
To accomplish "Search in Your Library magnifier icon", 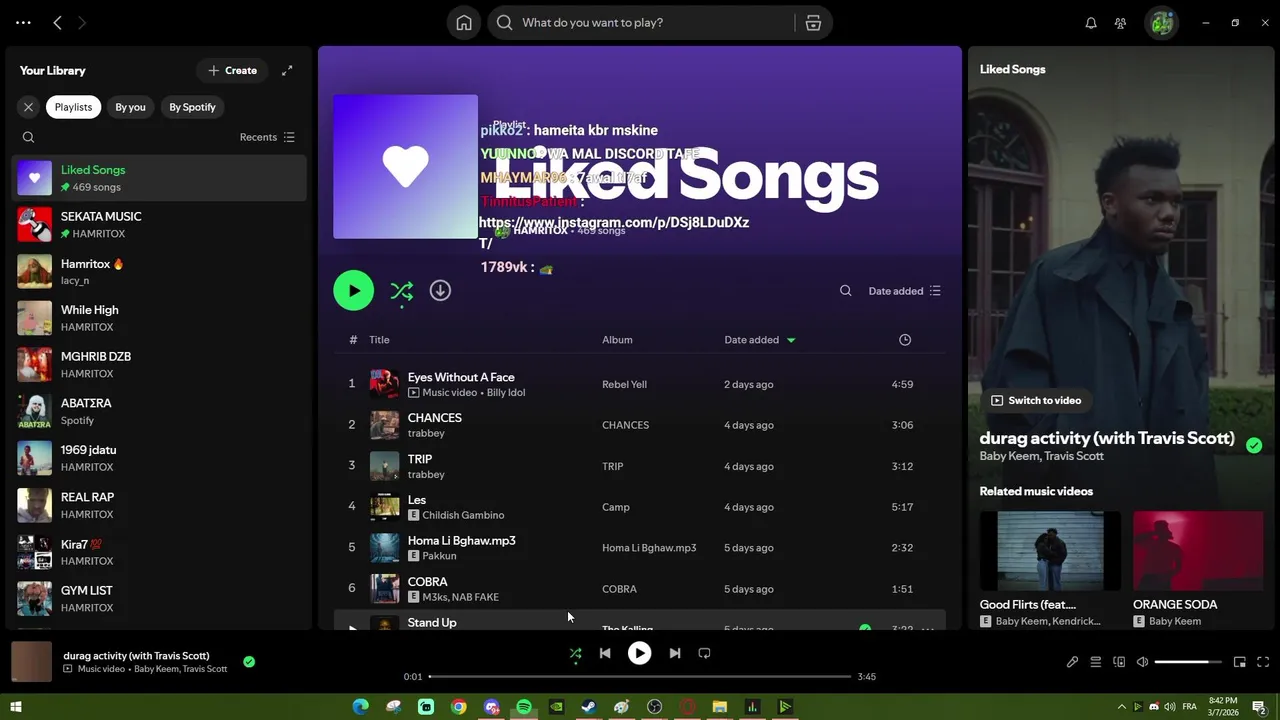I will click(28, 137).
